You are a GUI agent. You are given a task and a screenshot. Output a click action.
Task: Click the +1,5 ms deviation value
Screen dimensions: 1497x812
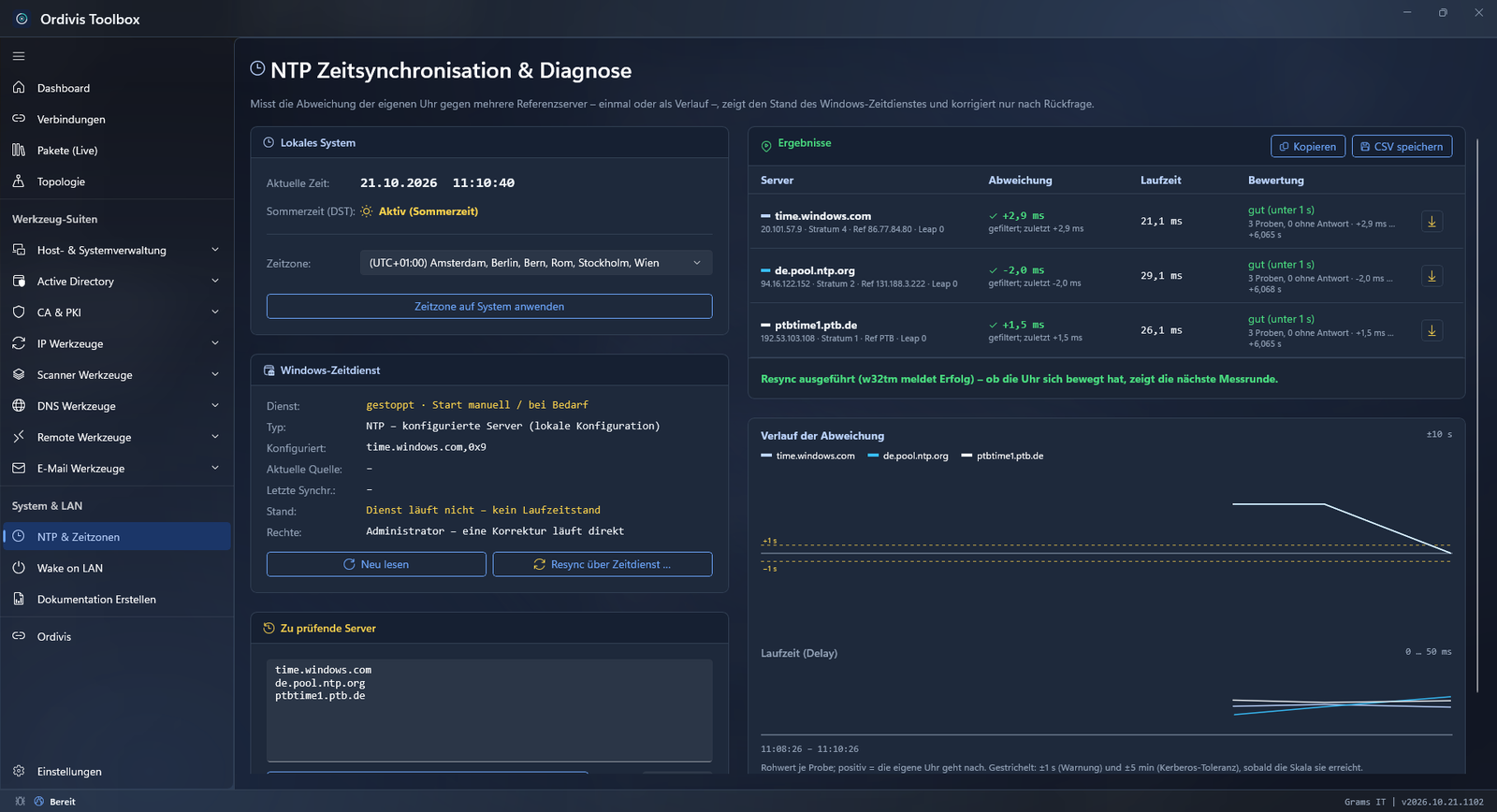tap(1023, 325)
